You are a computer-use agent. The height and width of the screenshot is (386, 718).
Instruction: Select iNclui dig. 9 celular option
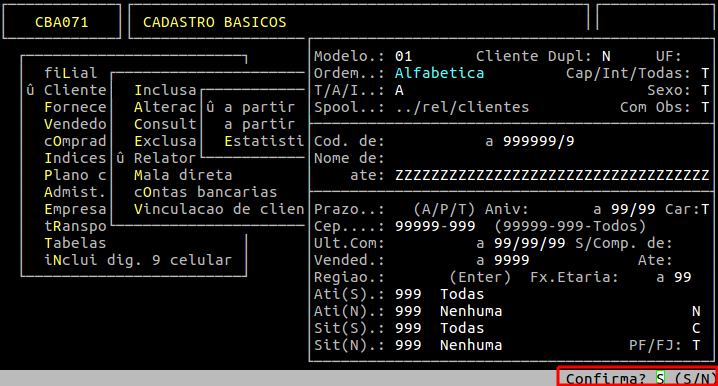click(138, 260)
